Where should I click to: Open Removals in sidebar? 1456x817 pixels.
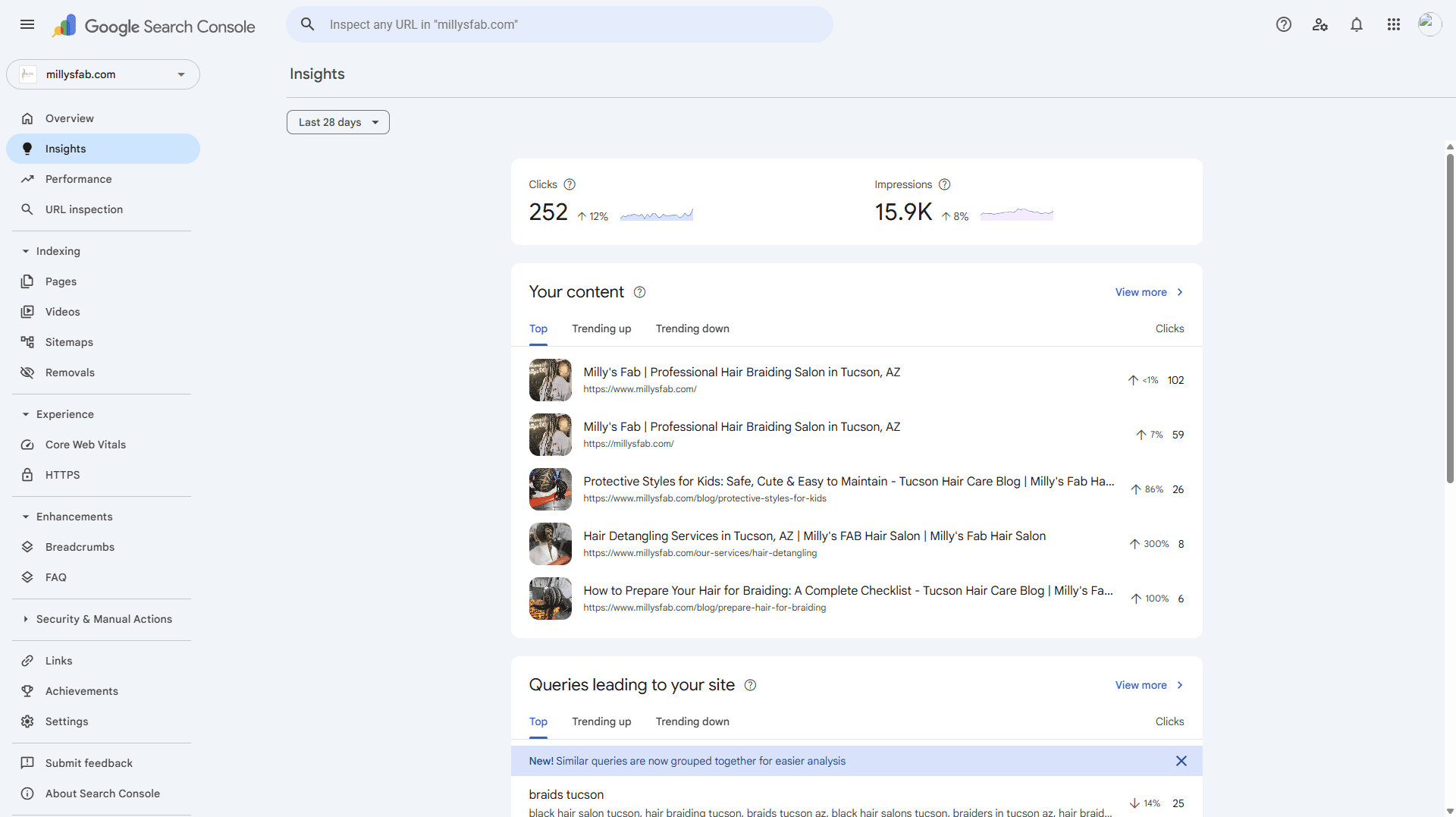(x=103, y=372)
